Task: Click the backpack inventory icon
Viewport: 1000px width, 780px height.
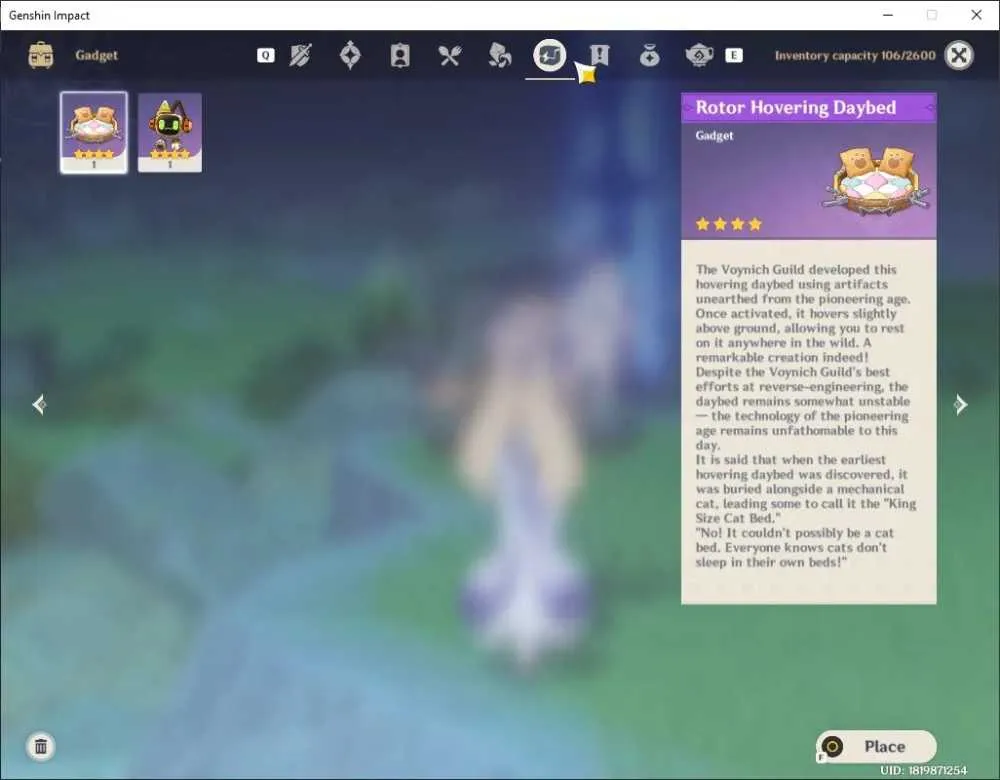Action: tap(41, 55)
